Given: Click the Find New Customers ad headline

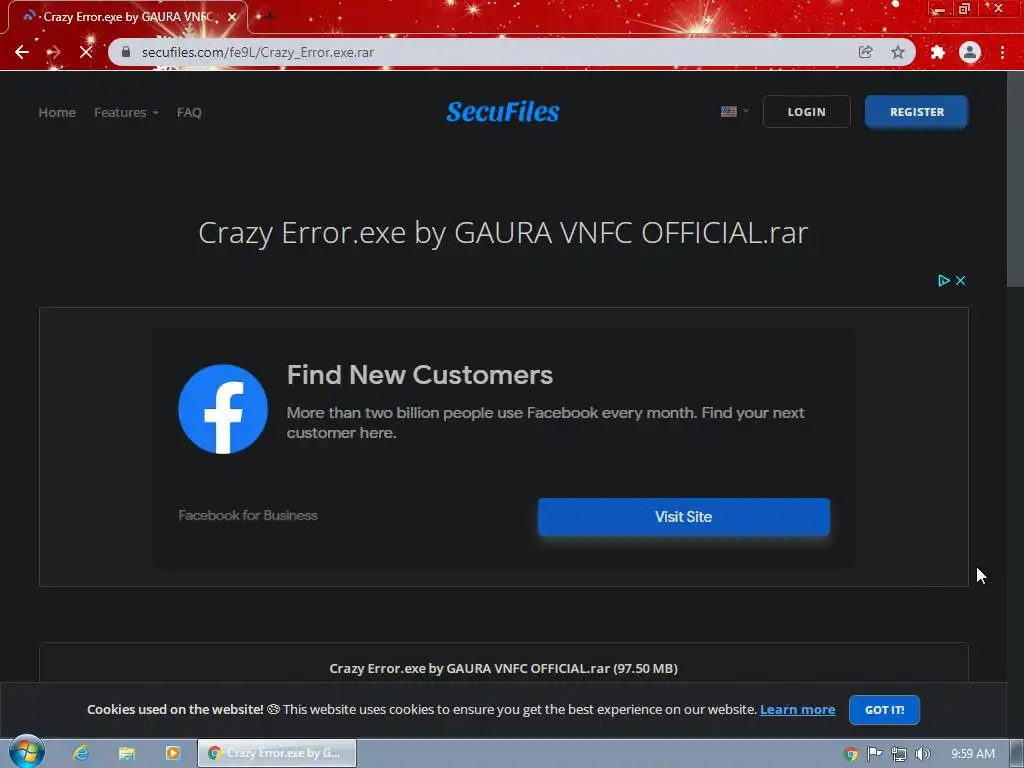Looking at the screenshot, I should pos(420,375).
